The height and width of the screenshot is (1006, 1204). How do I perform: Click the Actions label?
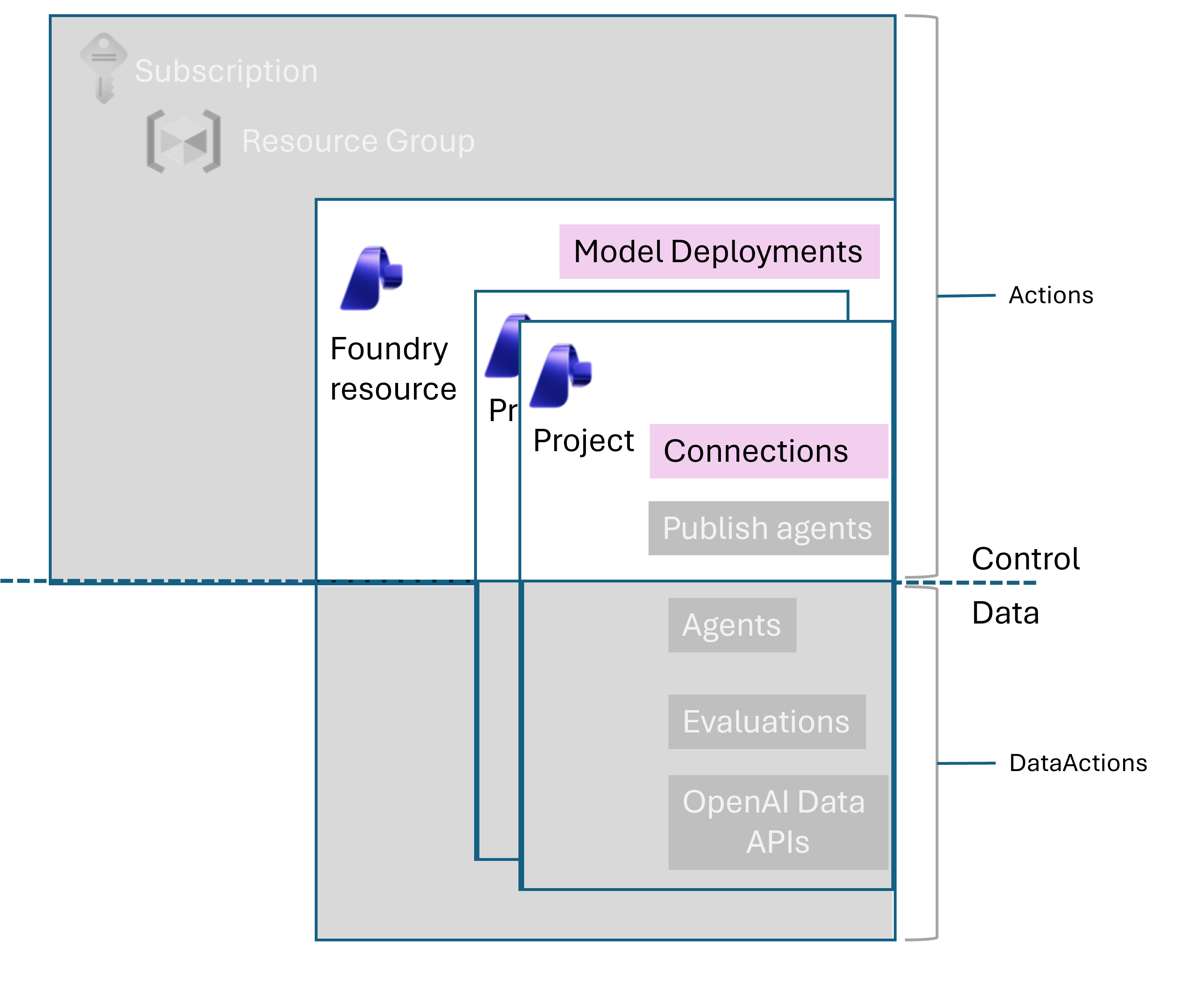[x=1051, y=295]
